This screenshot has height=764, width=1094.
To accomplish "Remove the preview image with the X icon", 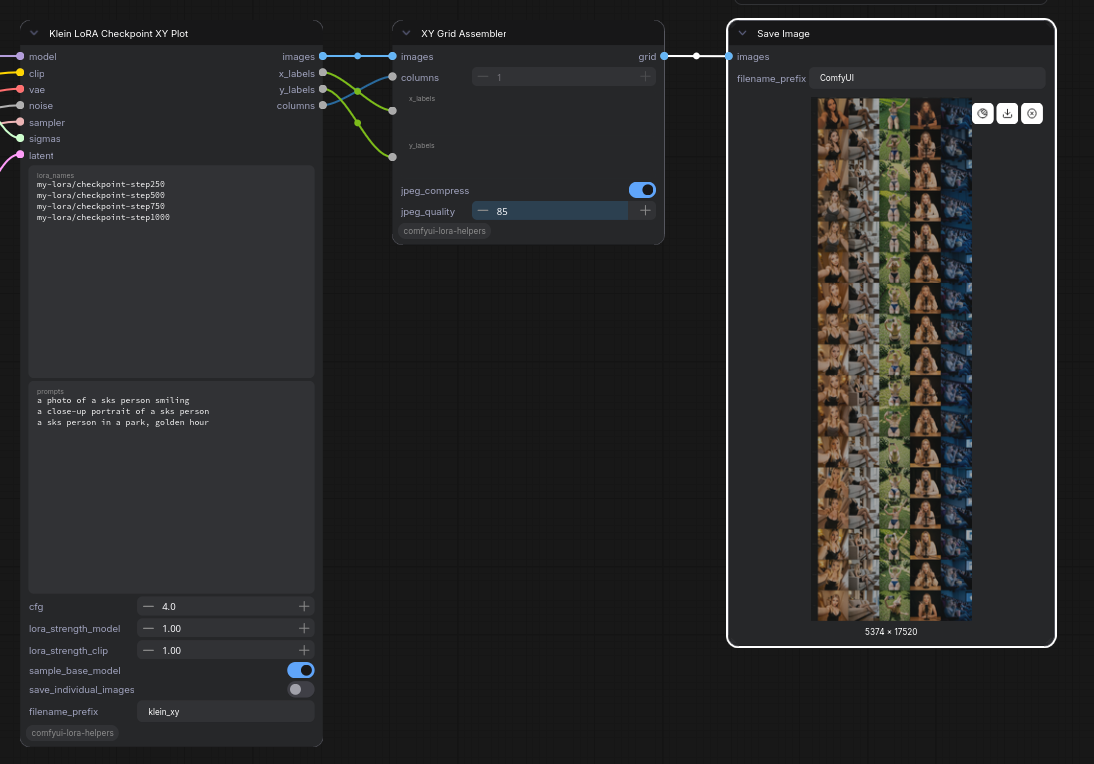I will pos(1032,114).
